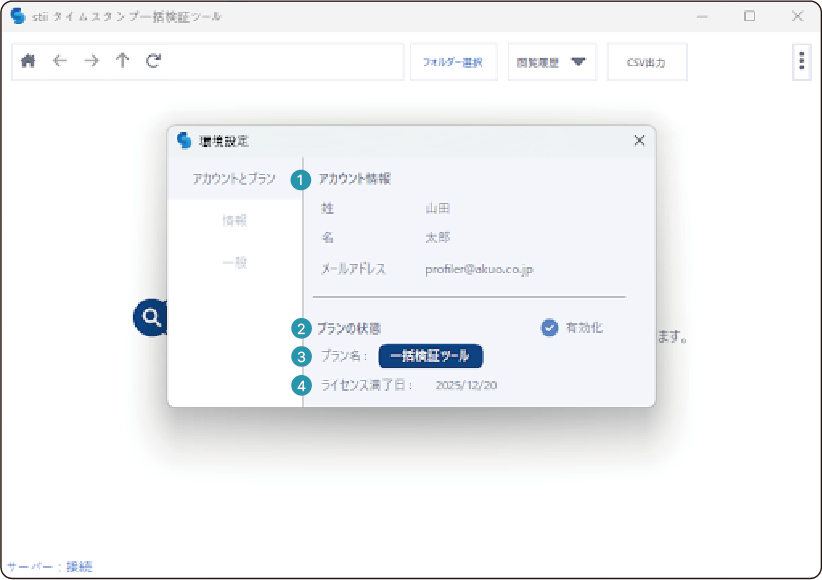Screen dimensions: 822x580
Task: Click the CSV出力 button
Action: 646,62
